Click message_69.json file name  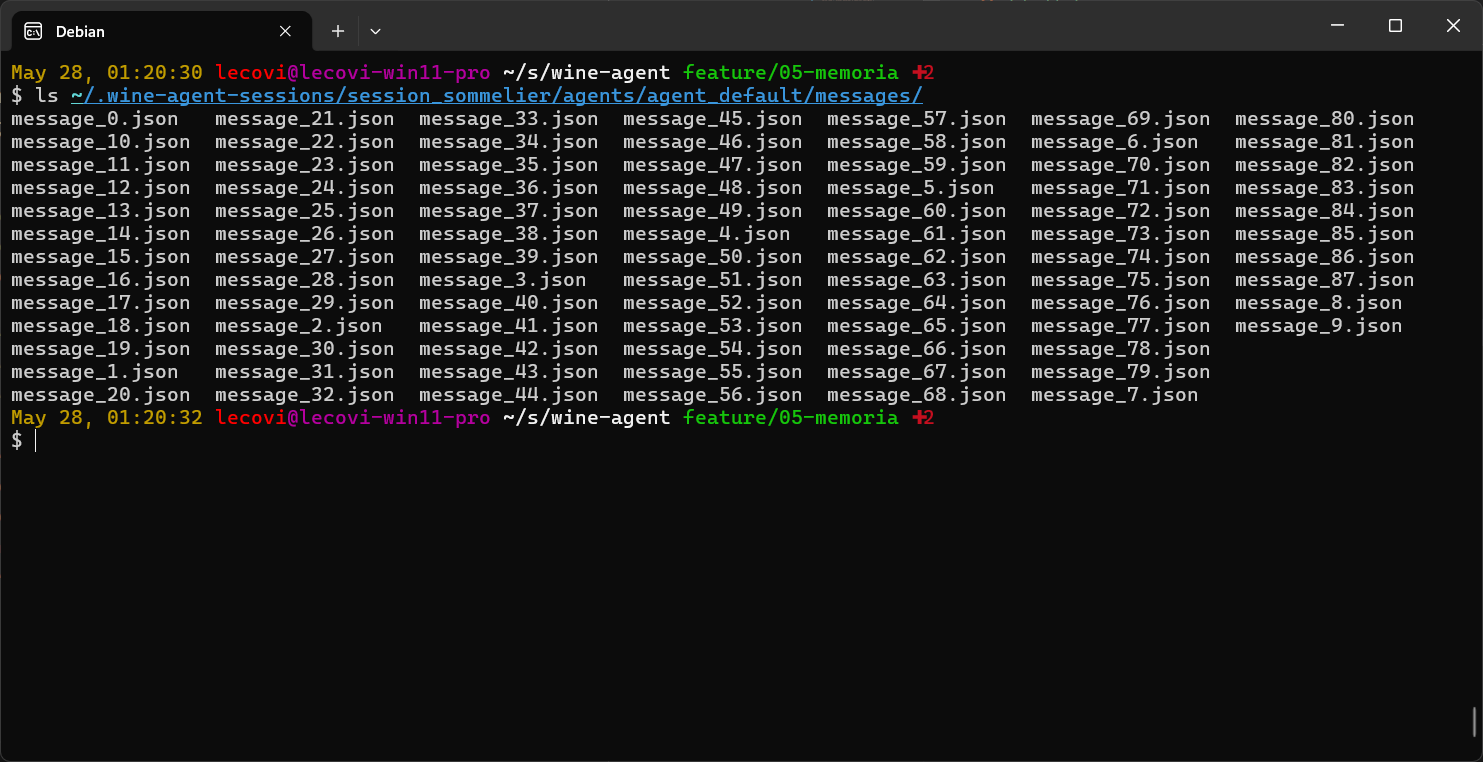[1120, 119]
